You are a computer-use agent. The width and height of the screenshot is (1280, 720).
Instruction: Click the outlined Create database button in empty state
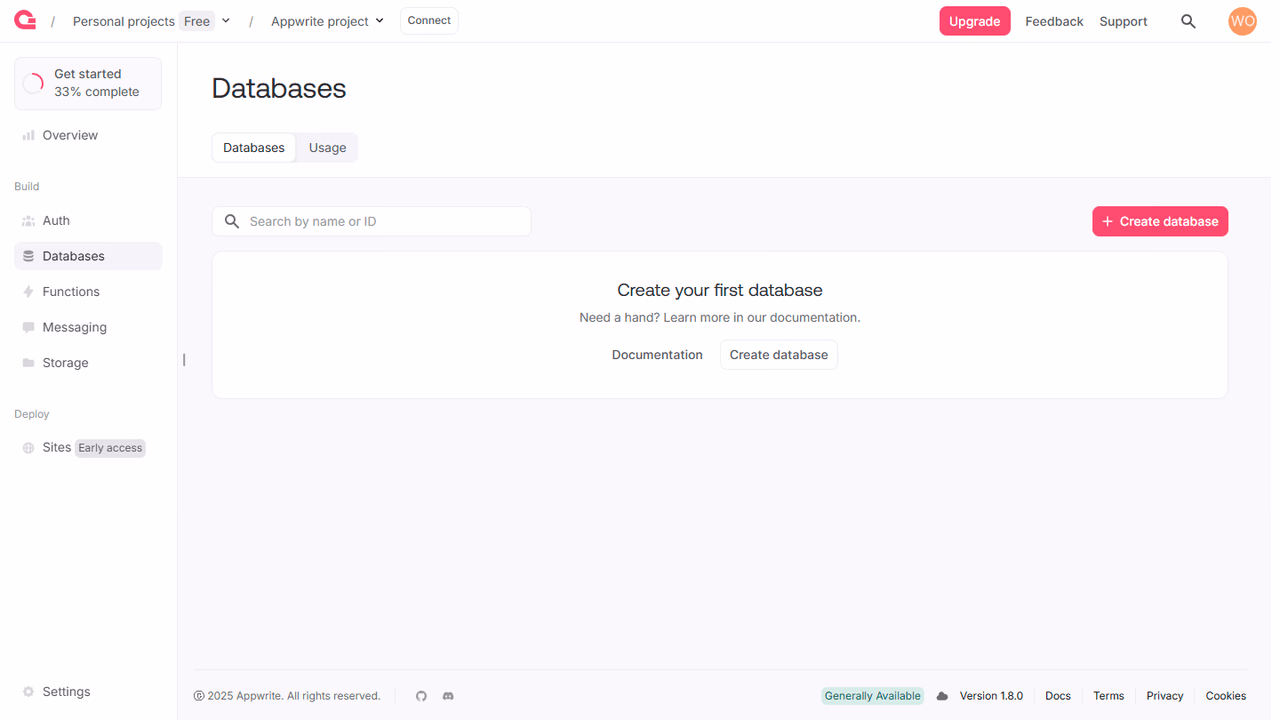pos(779,355)
